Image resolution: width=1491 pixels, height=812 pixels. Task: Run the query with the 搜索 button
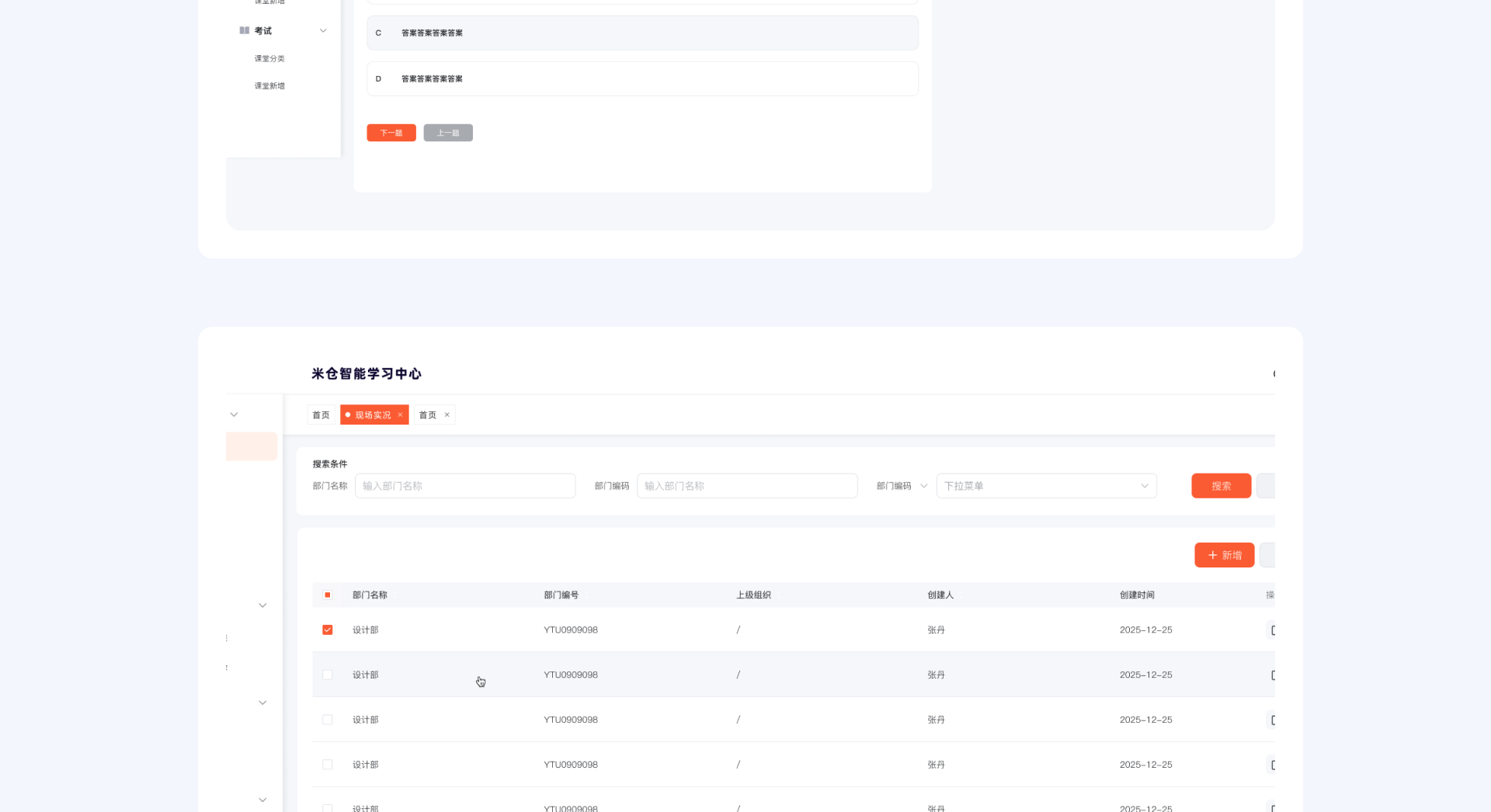[1222, 486]
